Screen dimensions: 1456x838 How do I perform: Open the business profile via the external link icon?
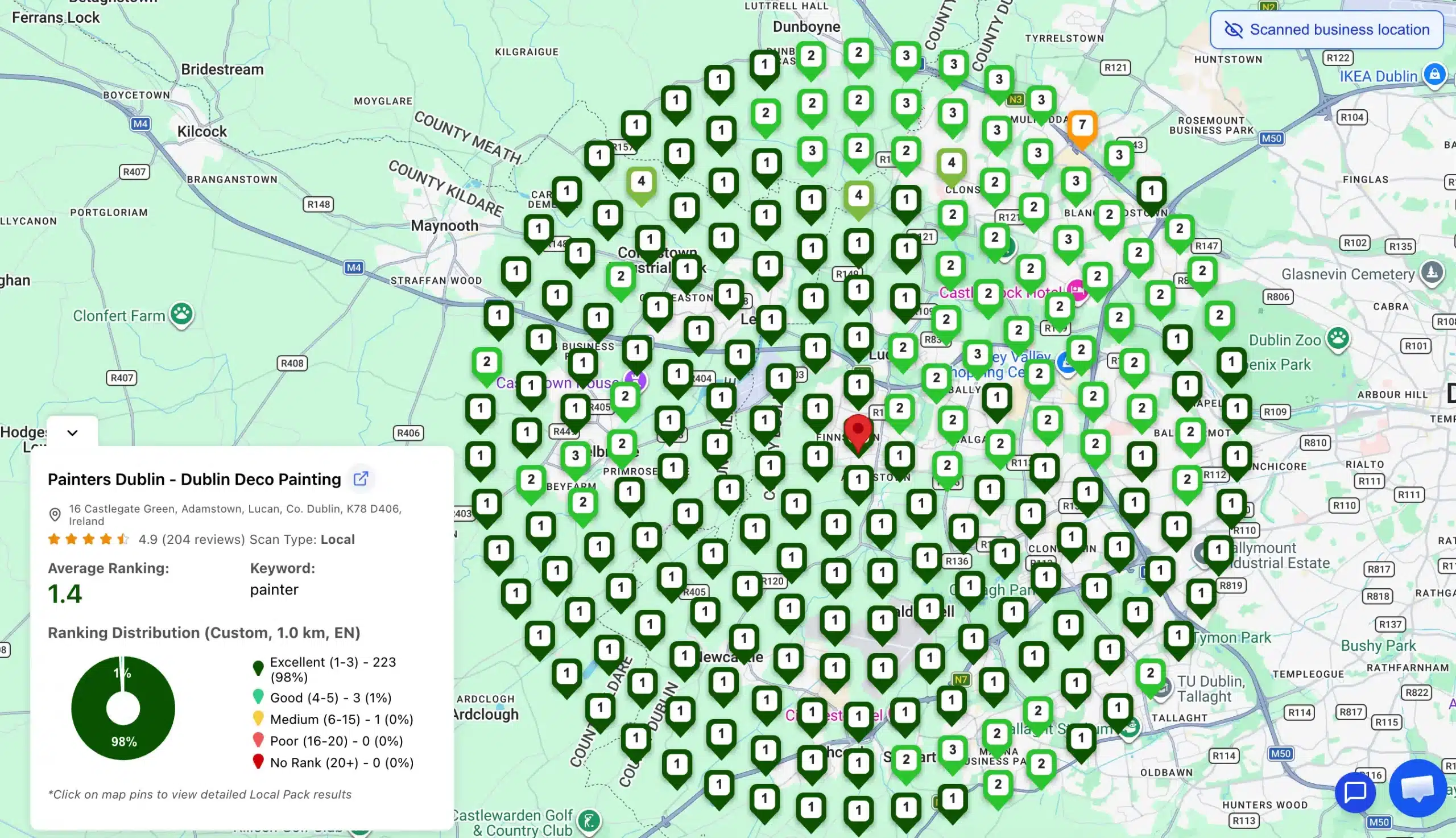(361, 478)
